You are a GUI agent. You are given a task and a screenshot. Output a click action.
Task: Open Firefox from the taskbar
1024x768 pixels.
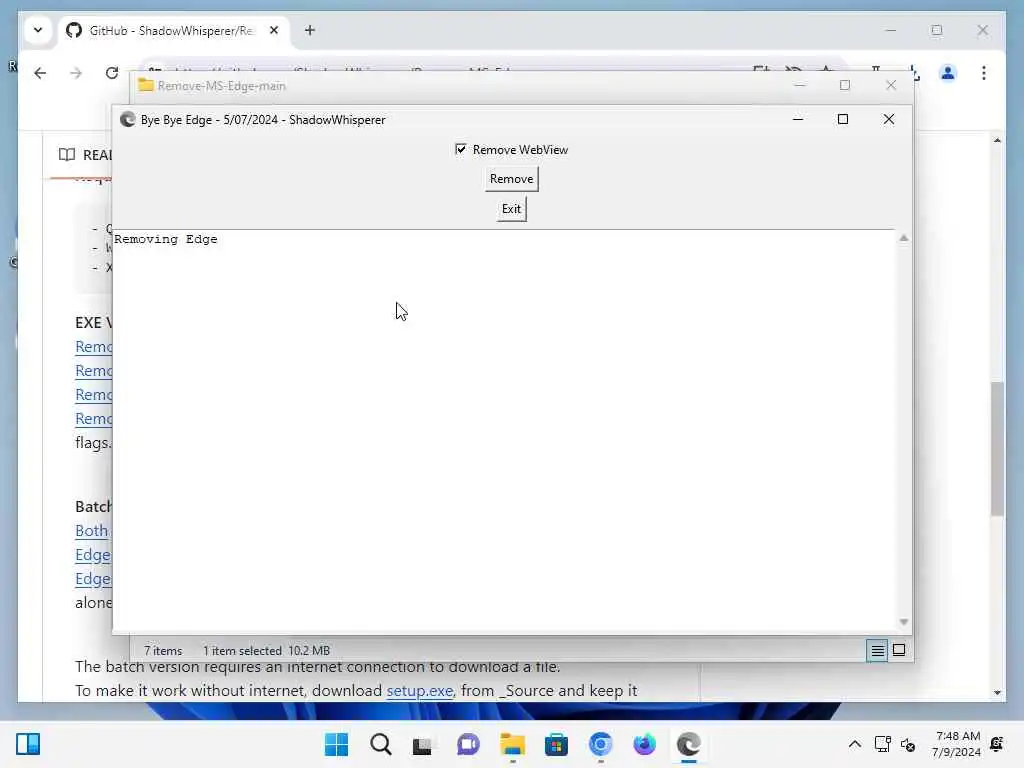click(x=645, y=744)
